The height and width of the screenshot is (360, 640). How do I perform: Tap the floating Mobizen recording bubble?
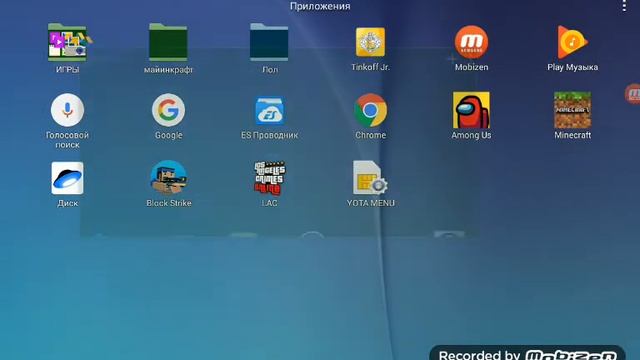633,94
